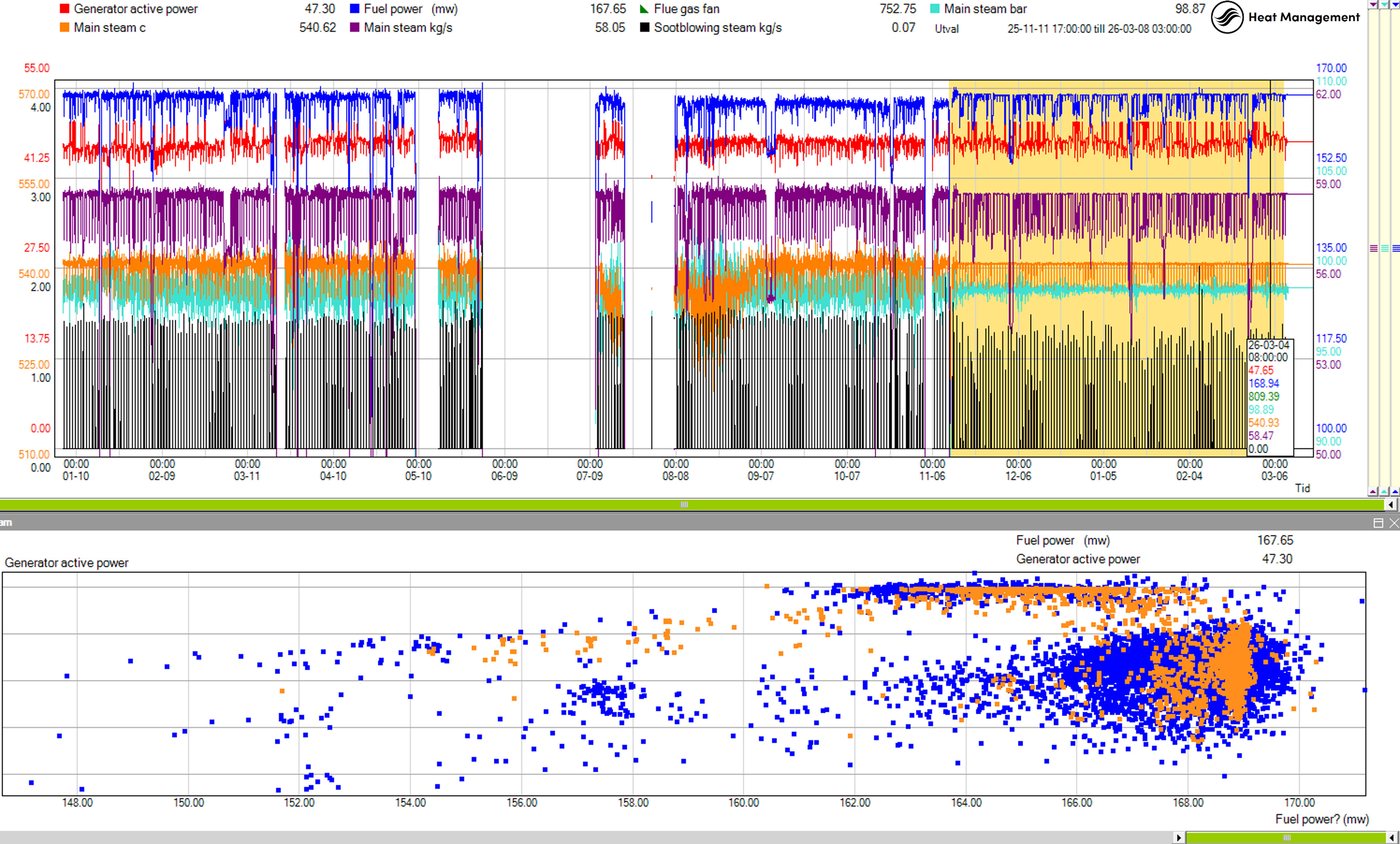Click the blue axis slider handle

tap(1395, 248)
